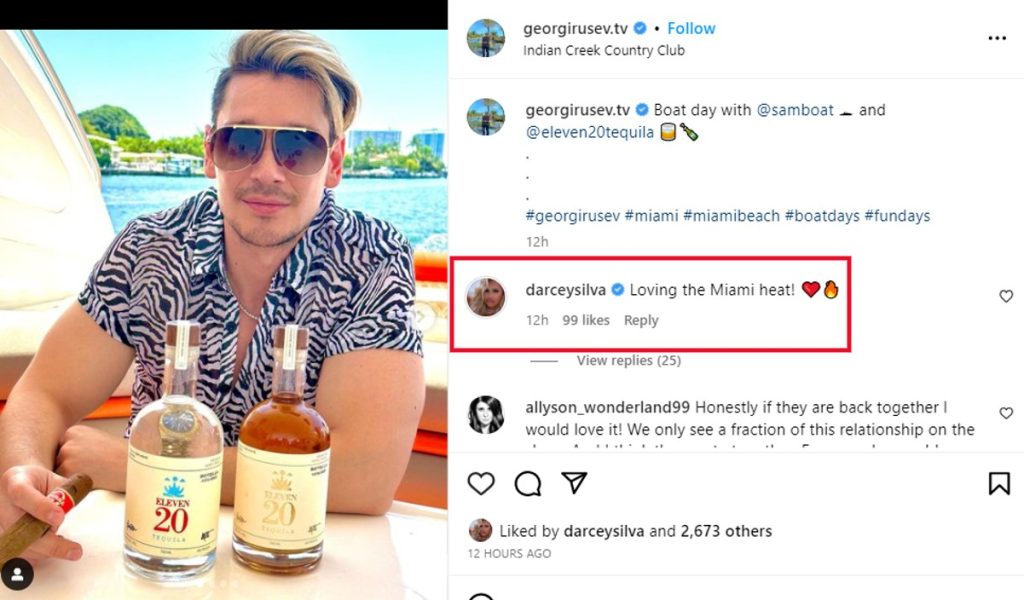
Task: Open the three-dot post options menu
Action: tap(997, 38)
